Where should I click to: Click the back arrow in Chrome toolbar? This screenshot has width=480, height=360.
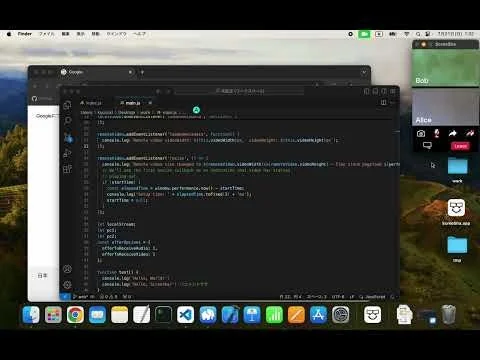pyautogui.click(x=35, y=86)
